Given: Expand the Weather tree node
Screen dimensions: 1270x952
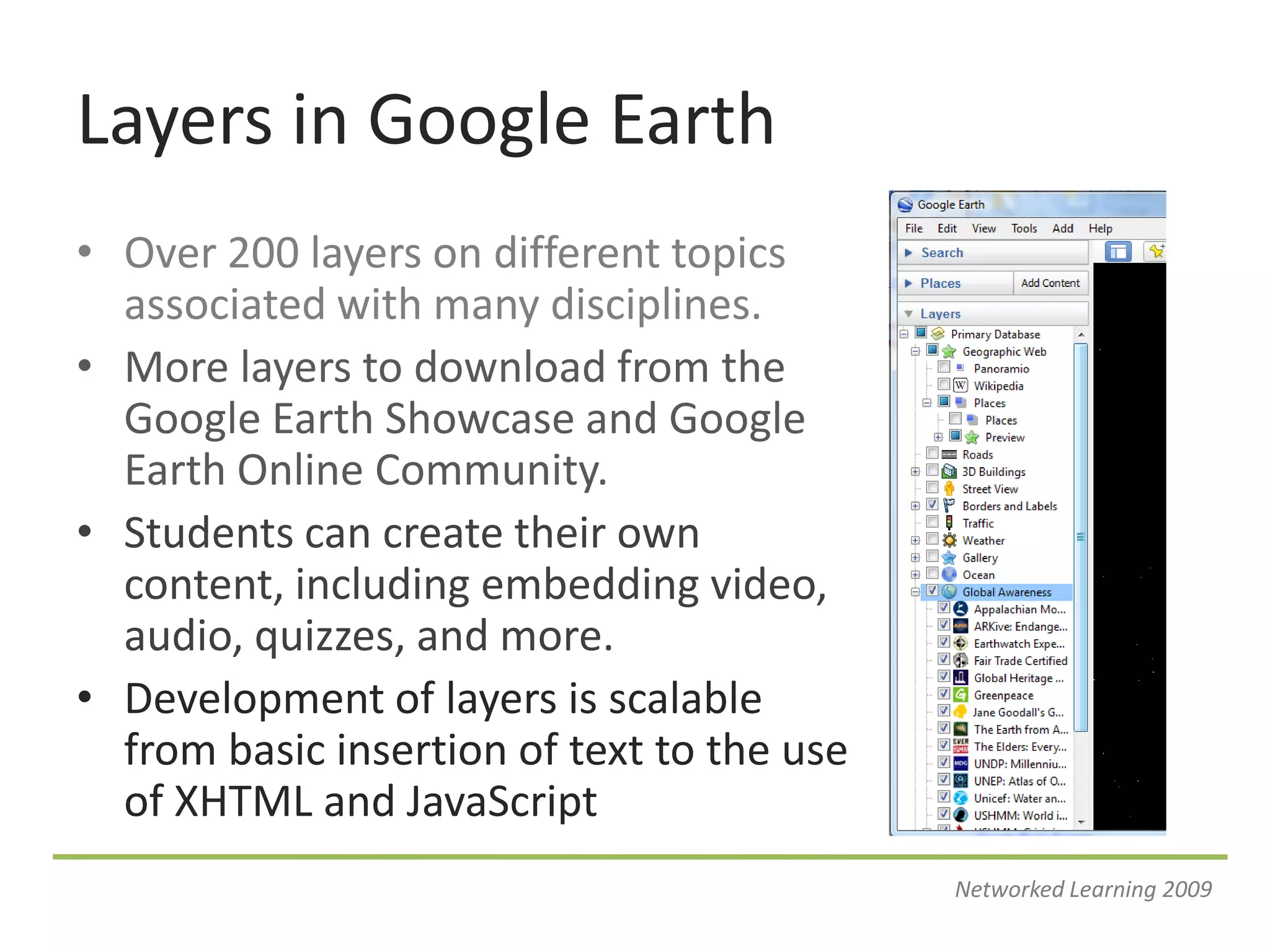Looking at the screenshot, I should click(915, 540).
